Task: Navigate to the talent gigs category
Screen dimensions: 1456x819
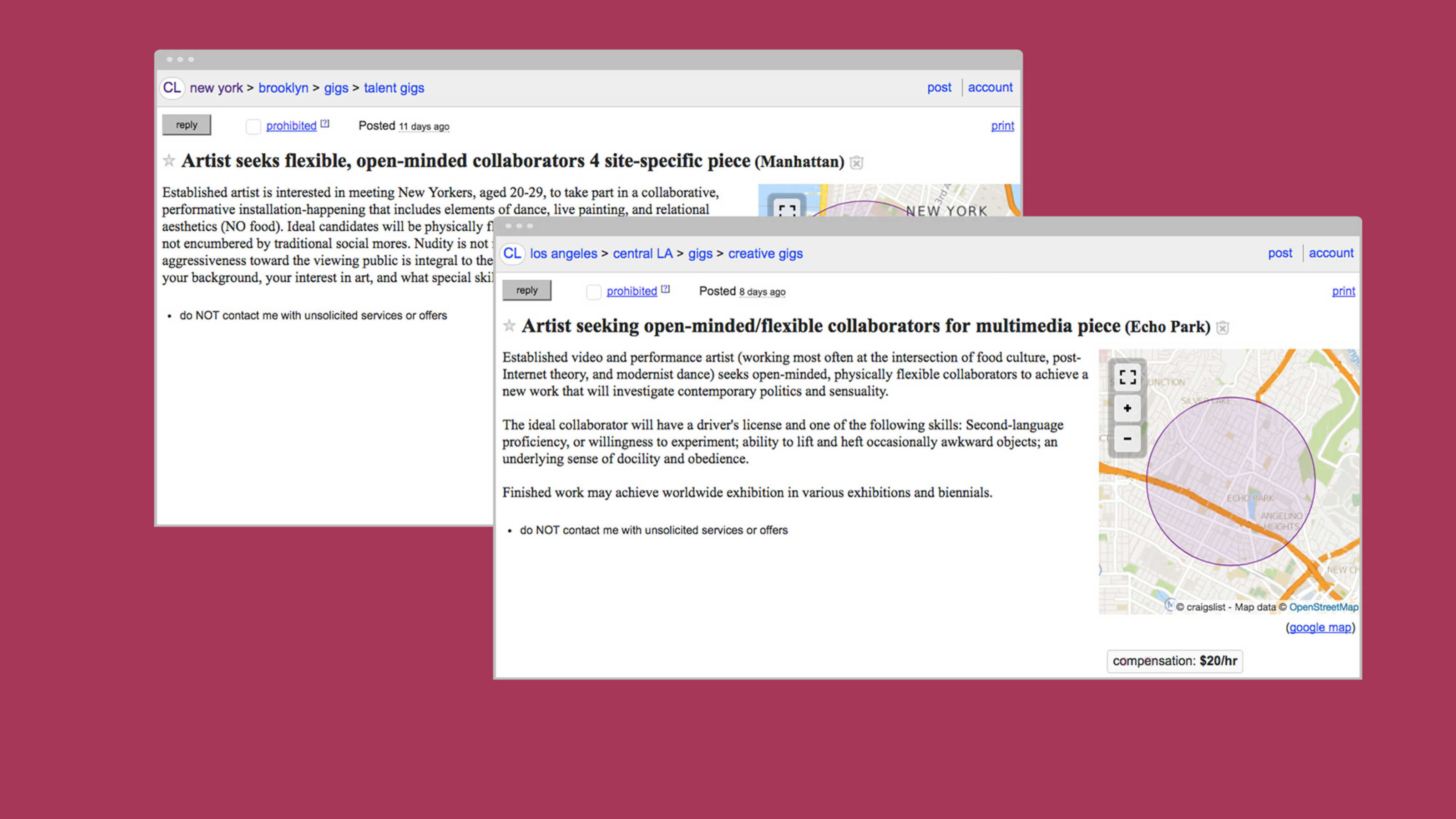Action: pyautogui.click(x=394, y=88)
